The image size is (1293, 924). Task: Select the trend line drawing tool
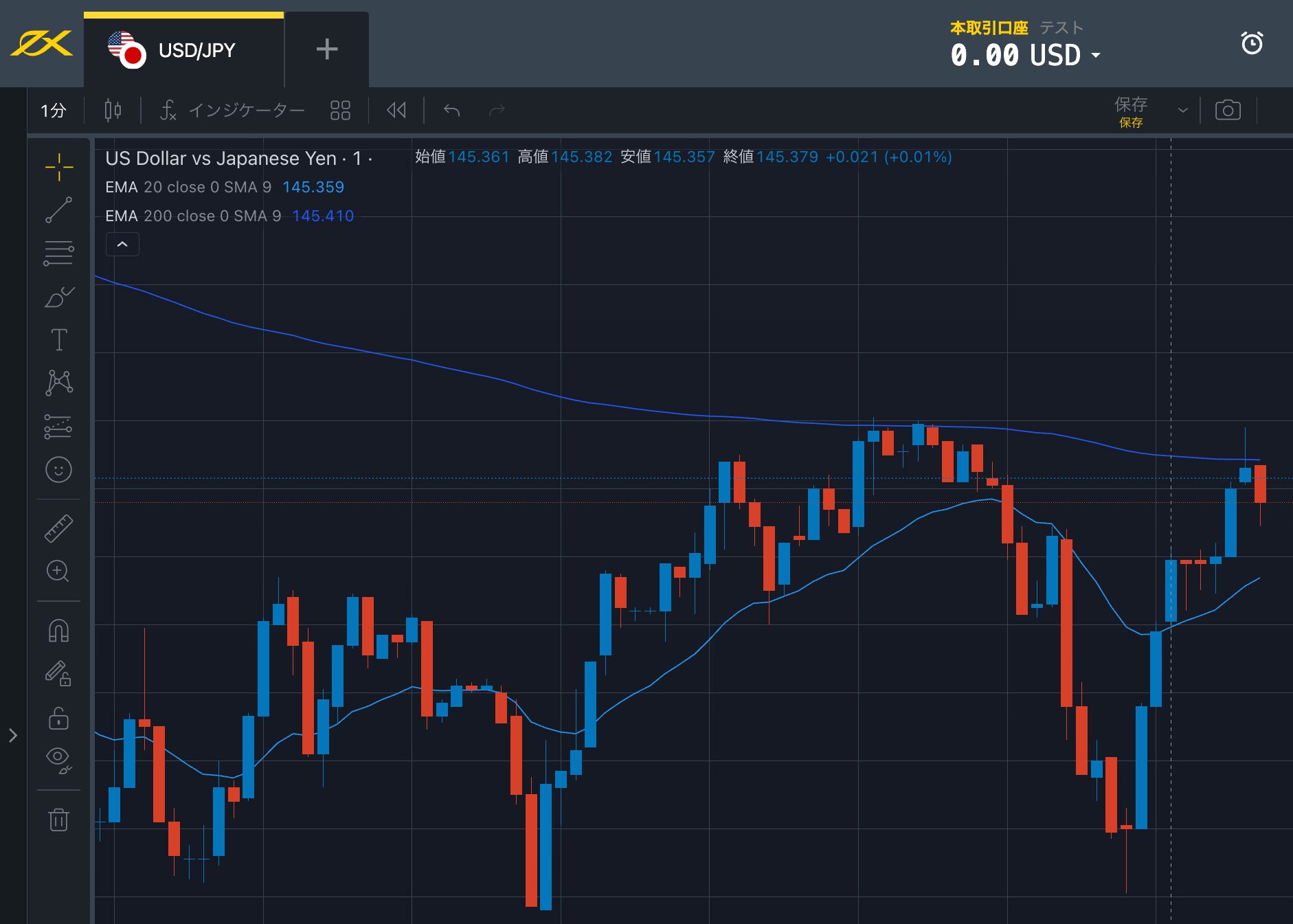(59, 210)
